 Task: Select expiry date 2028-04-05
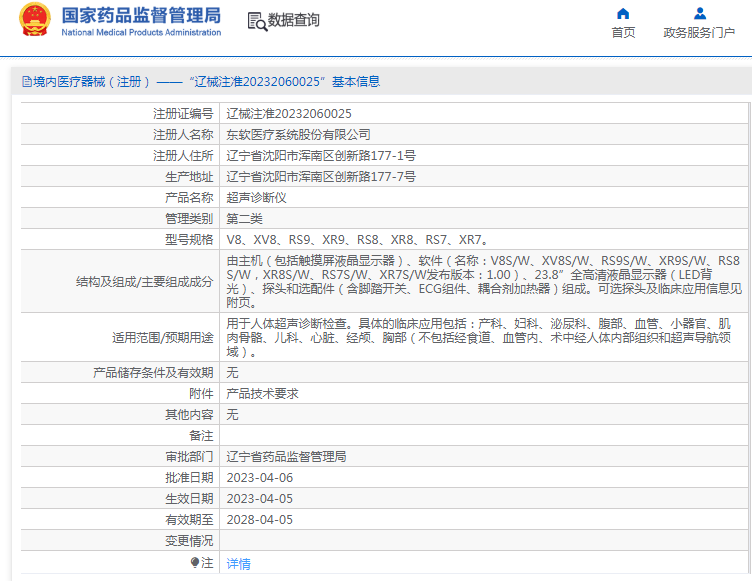tap(259, 520)
